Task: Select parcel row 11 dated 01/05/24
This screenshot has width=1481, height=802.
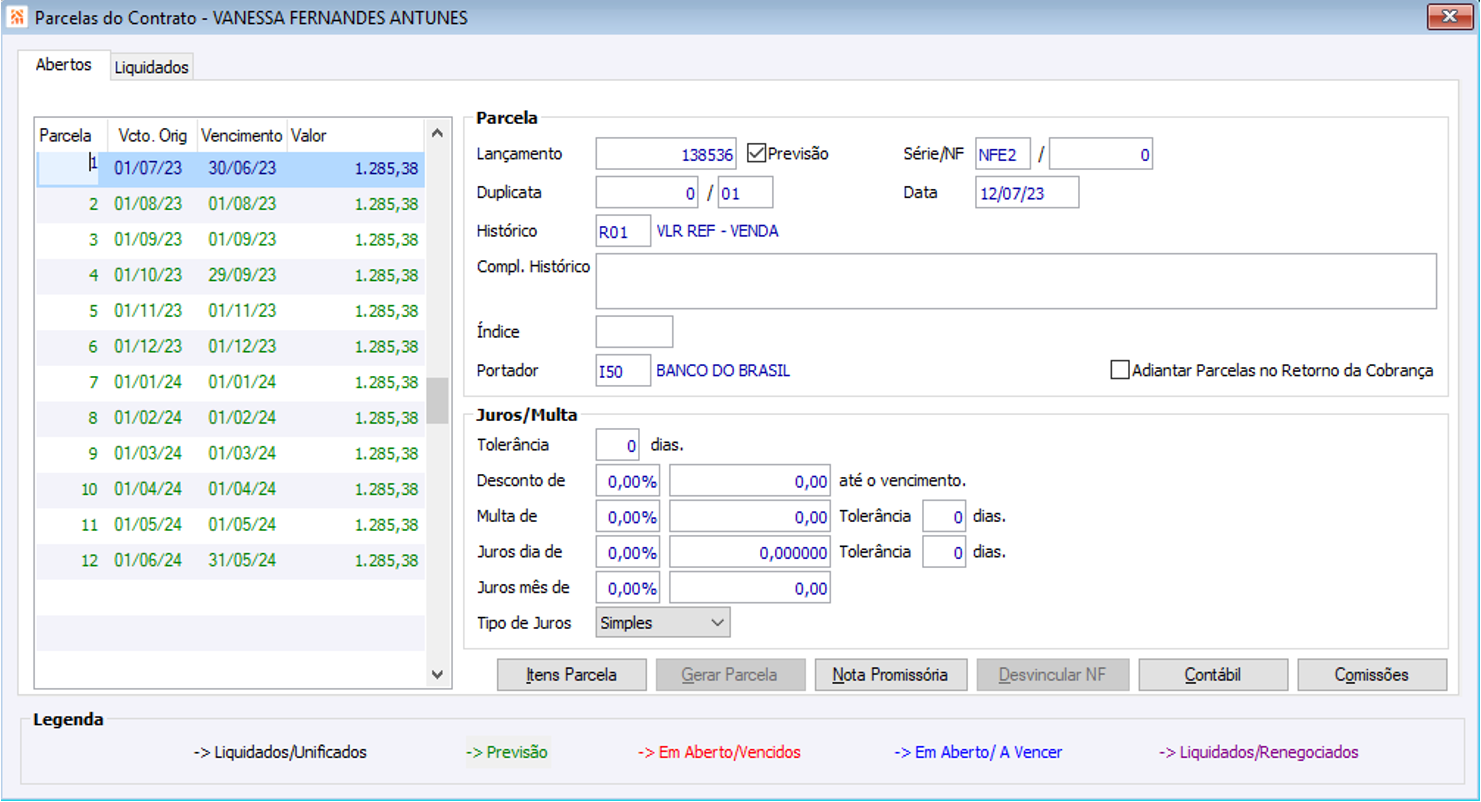Action: pos(231,525)
